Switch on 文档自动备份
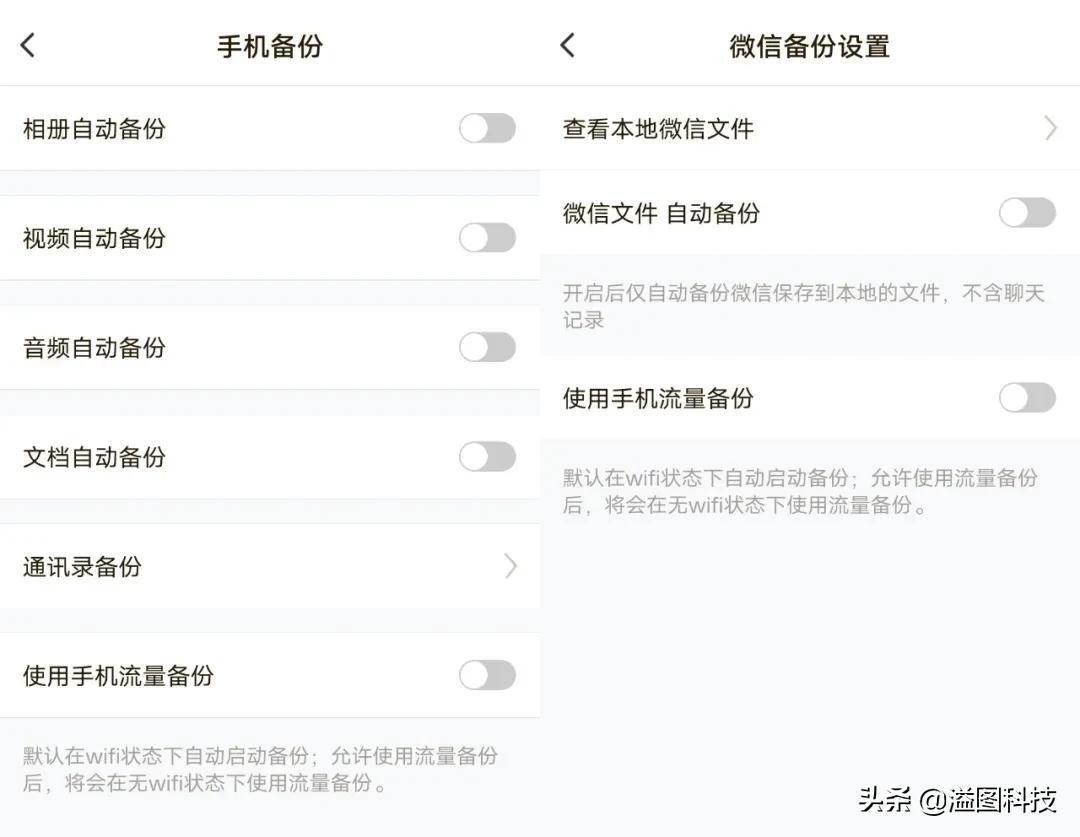1080x837 pixels. 488,457
